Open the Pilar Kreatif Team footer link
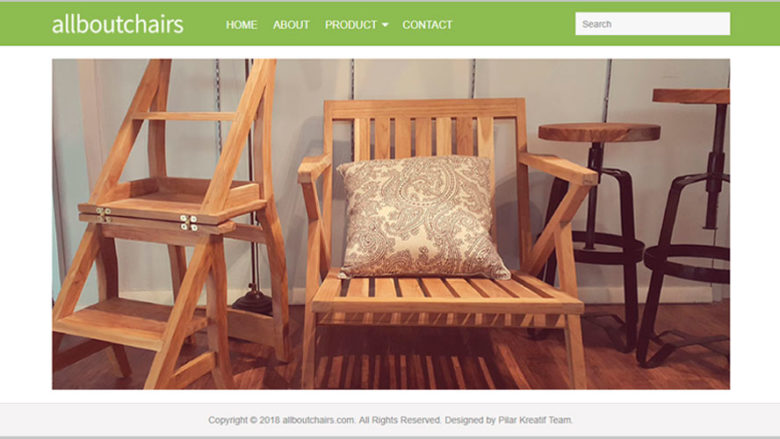 535,420
